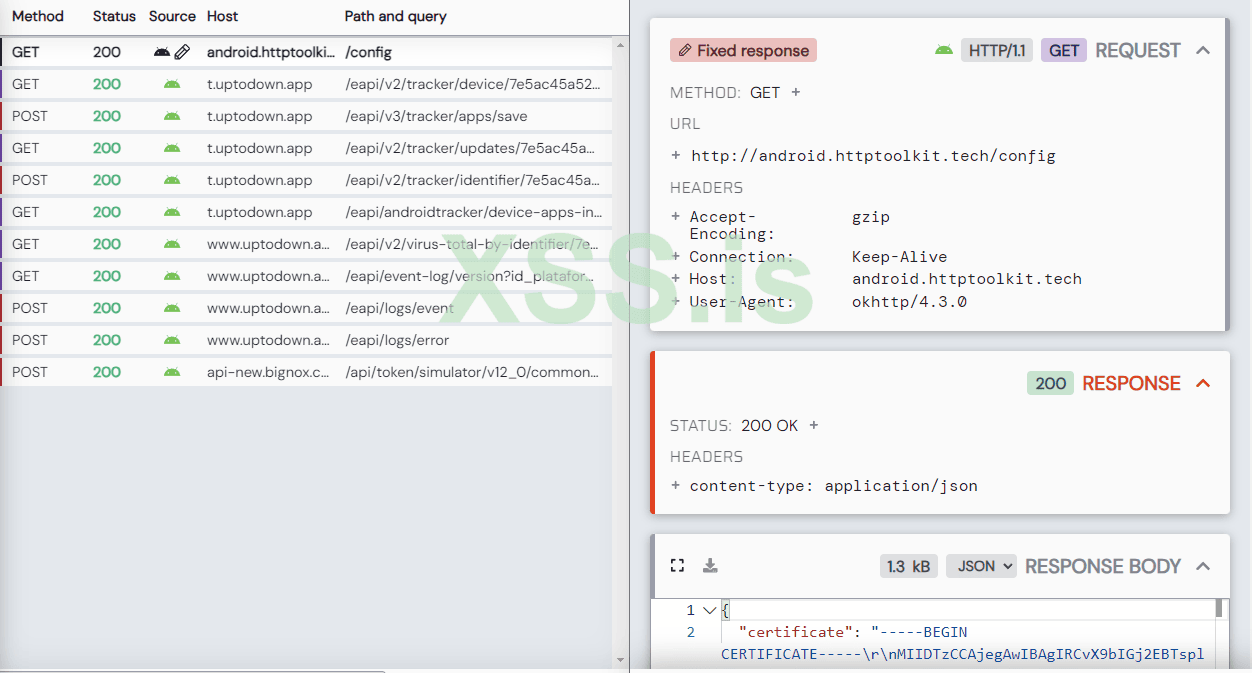The image size is (1252, 673).
Task: Expand User-Agent header details
Action: click(x=676, y=301)
